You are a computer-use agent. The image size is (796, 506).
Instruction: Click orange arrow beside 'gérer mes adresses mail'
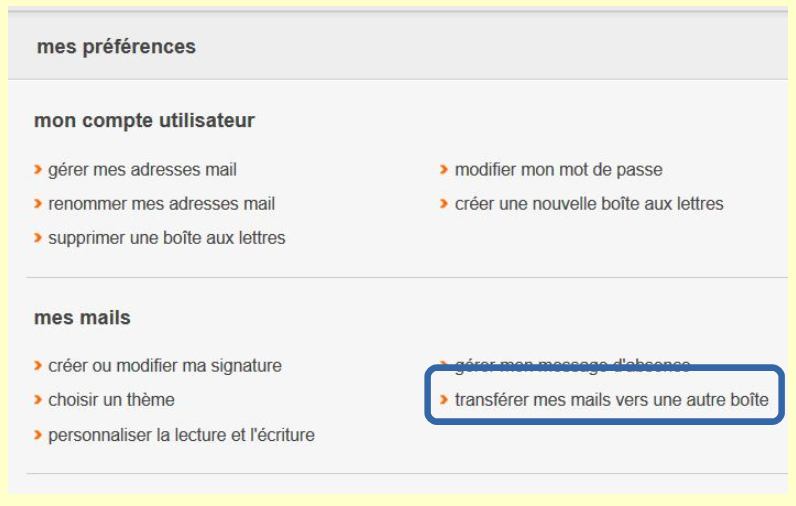(x=38, y=169)
